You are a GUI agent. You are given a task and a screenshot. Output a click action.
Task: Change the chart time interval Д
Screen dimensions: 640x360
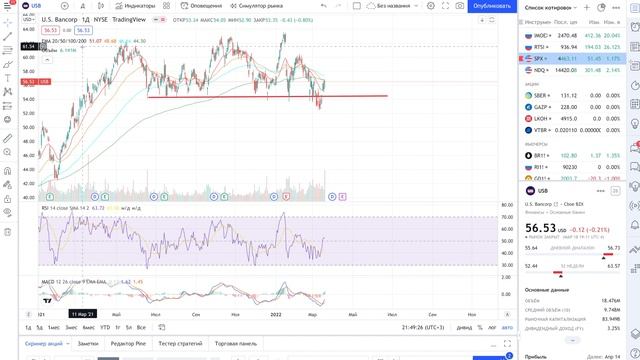[83, 6]
